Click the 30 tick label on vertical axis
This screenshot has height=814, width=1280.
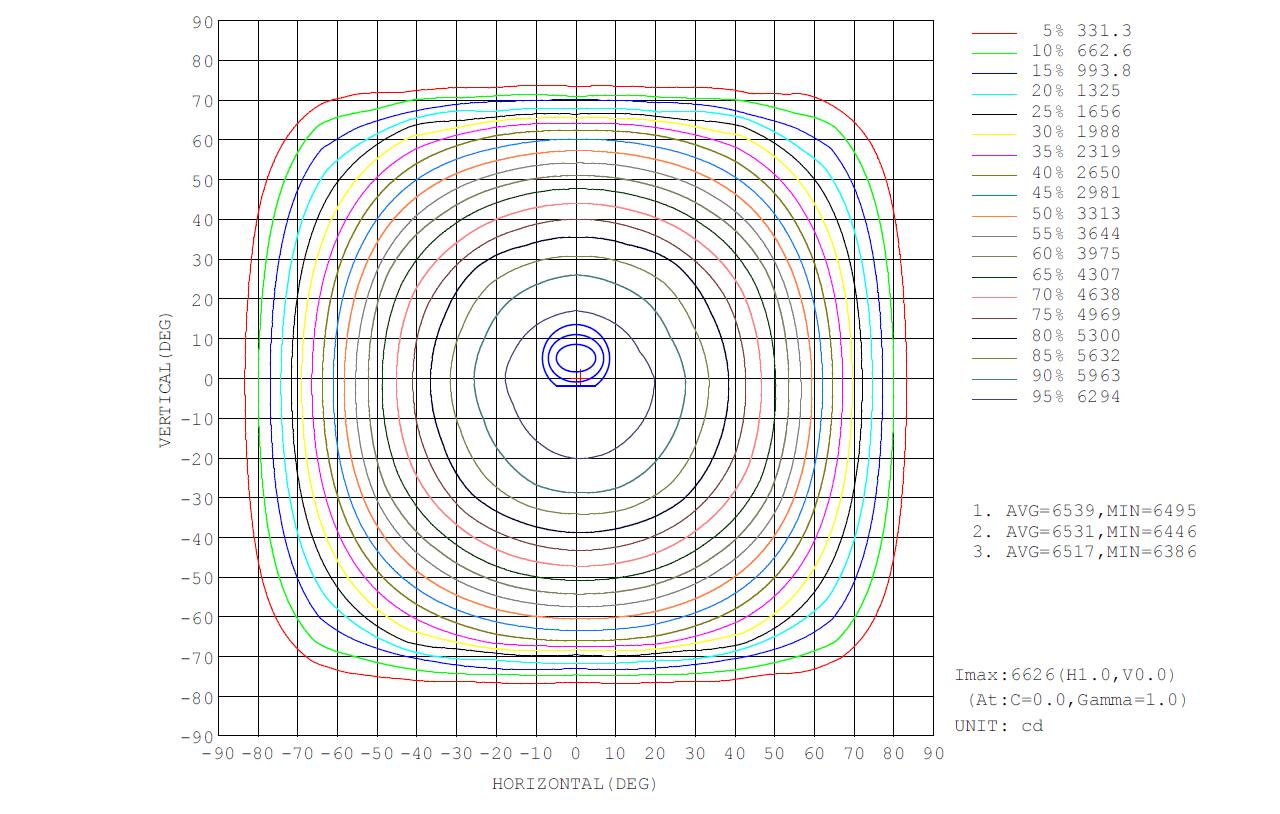click(203, 260)
